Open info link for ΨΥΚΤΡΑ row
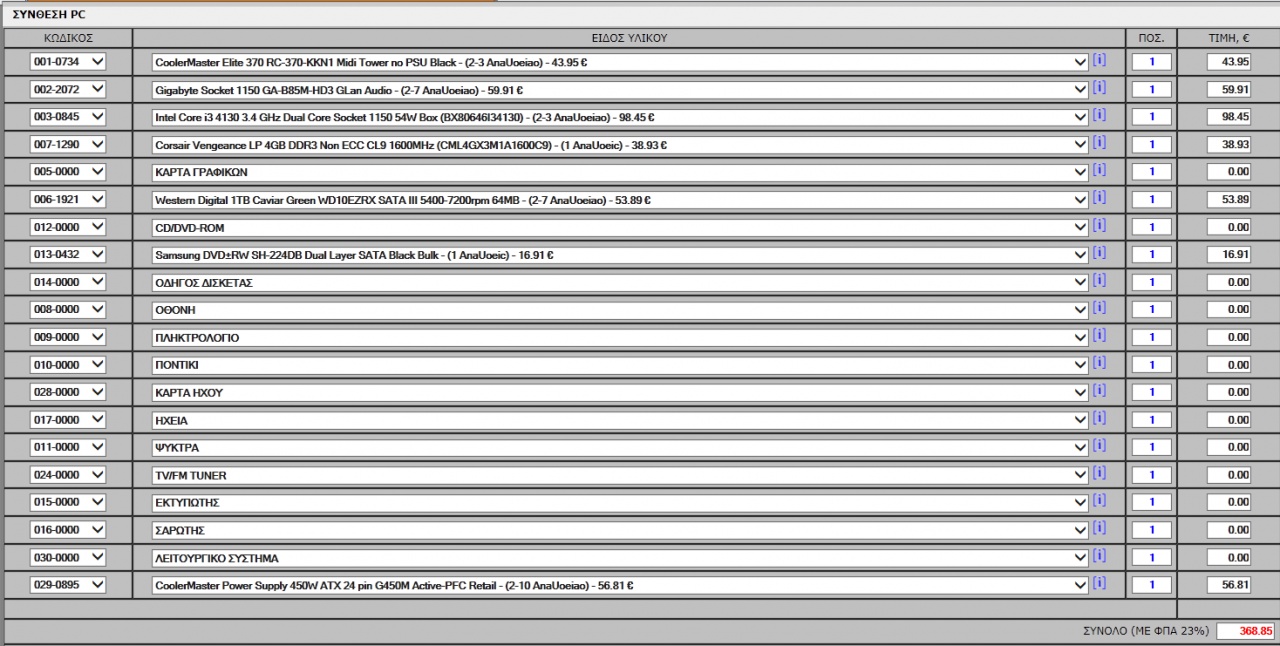The height and width of the screenshot is (646, 1280). pos(1099,445)
